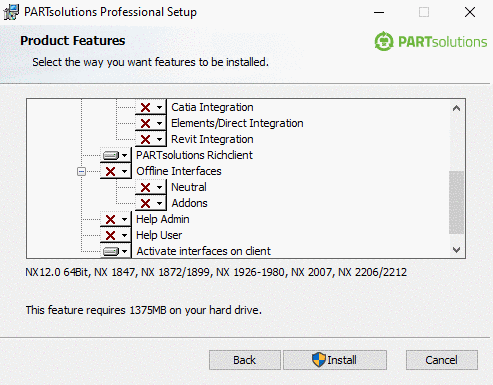Select Elements/Direct Integration label
The width and height of the screenshot is (493, 385).
click(237, 123)
